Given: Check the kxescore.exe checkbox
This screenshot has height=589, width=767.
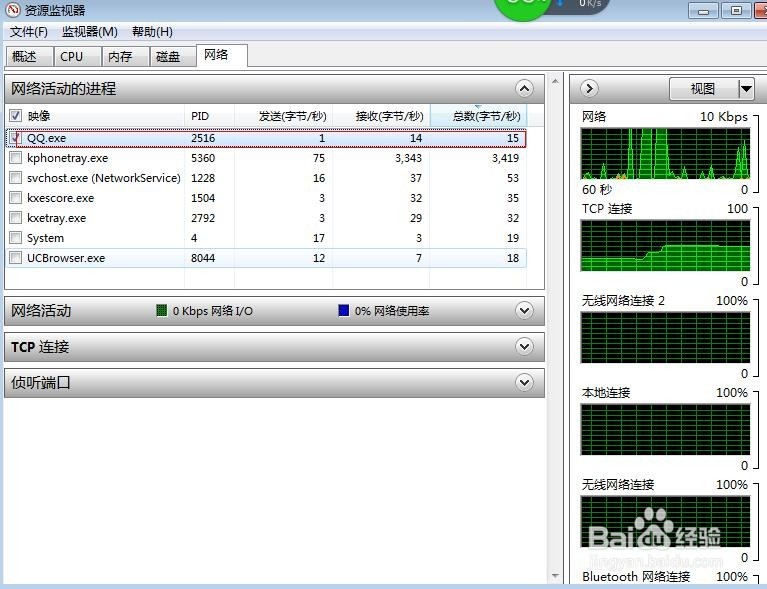Looking at the screenshot, I should (x=15, y=198).
